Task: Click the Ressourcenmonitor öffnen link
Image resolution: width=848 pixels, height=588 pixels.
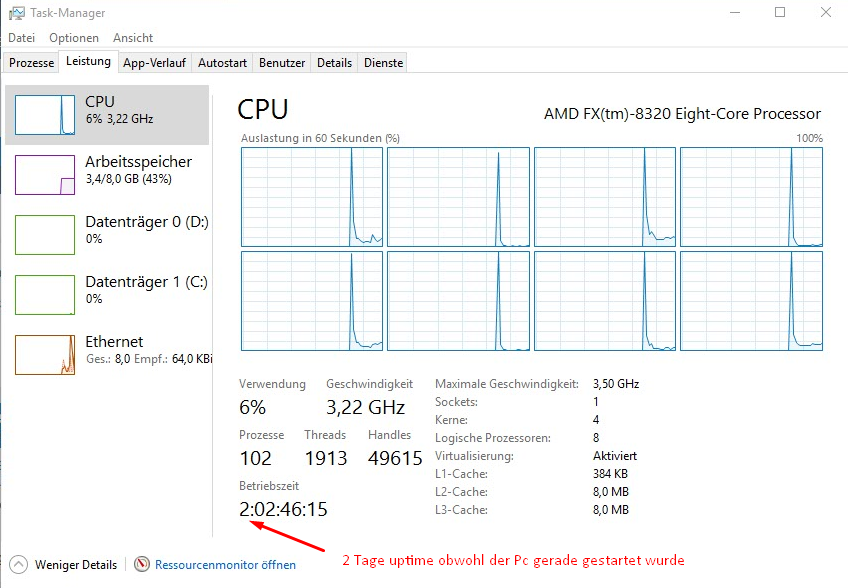Action: pyautogui.click(x=225, y=565)
